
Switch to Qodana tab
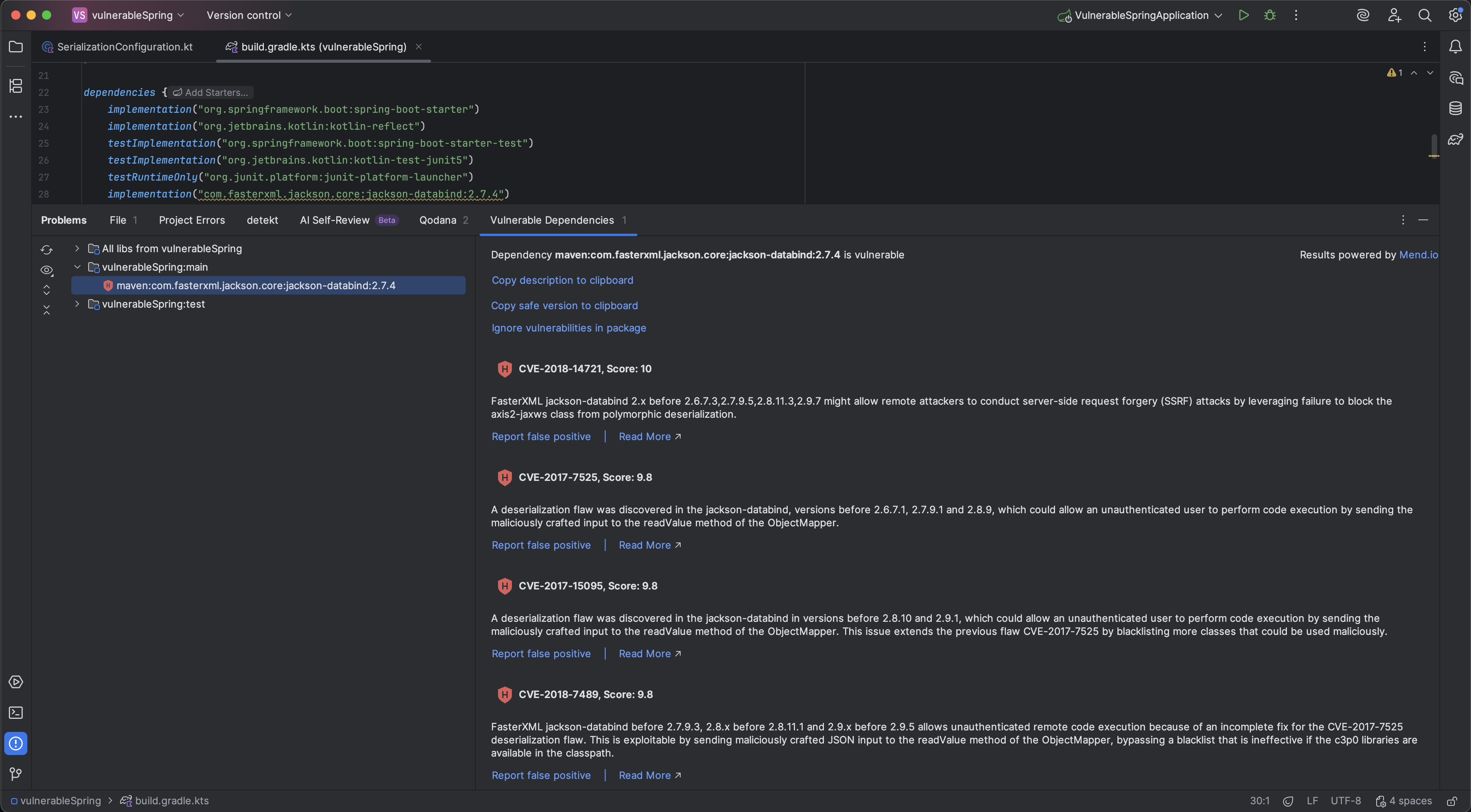444,220
